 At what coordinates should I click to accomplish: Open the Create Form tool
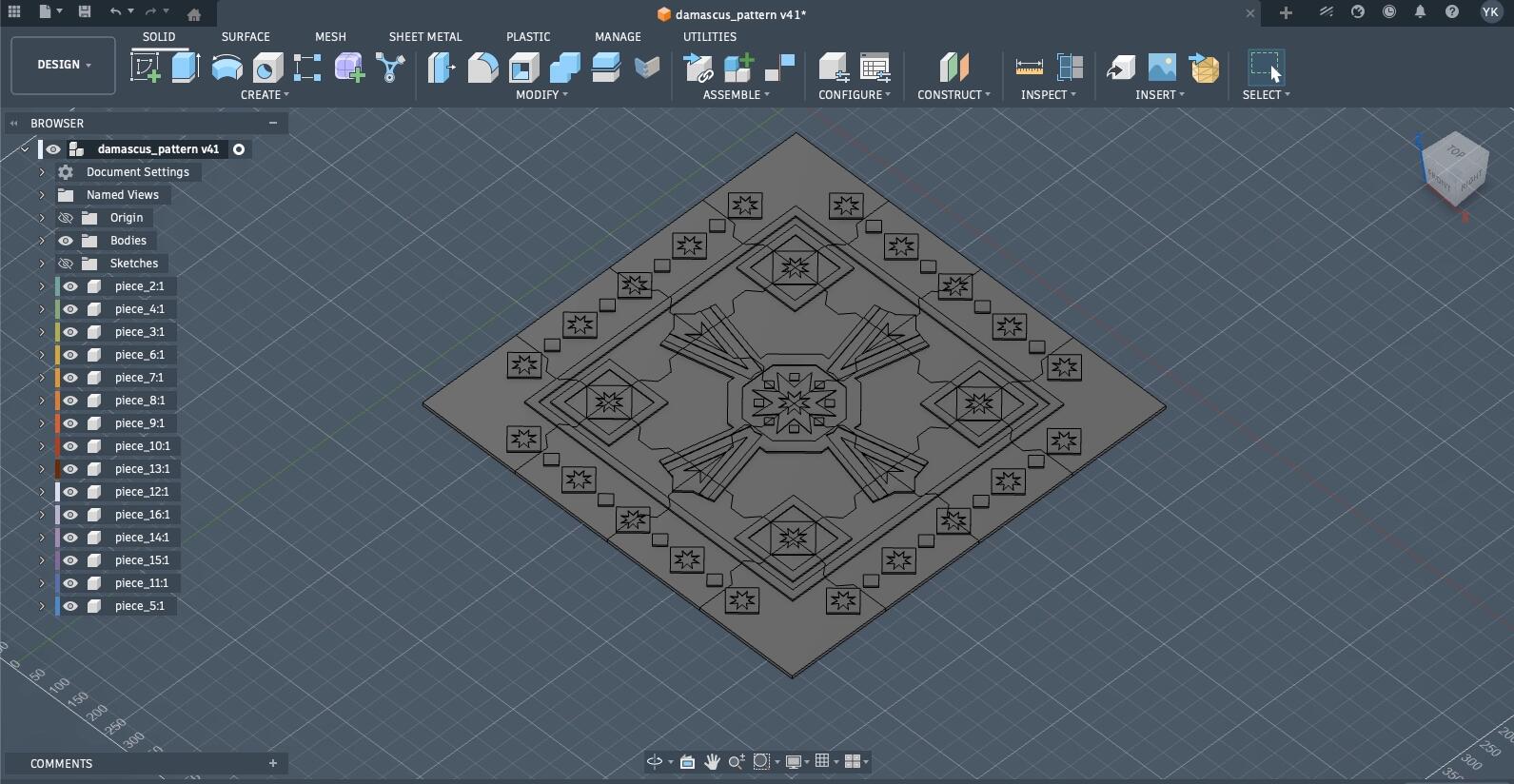tap(349, 68)
